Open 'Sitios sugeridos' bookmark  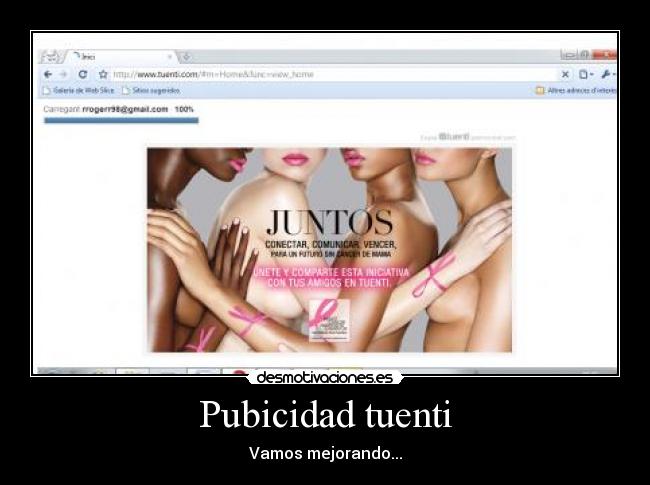pos(151,90)
